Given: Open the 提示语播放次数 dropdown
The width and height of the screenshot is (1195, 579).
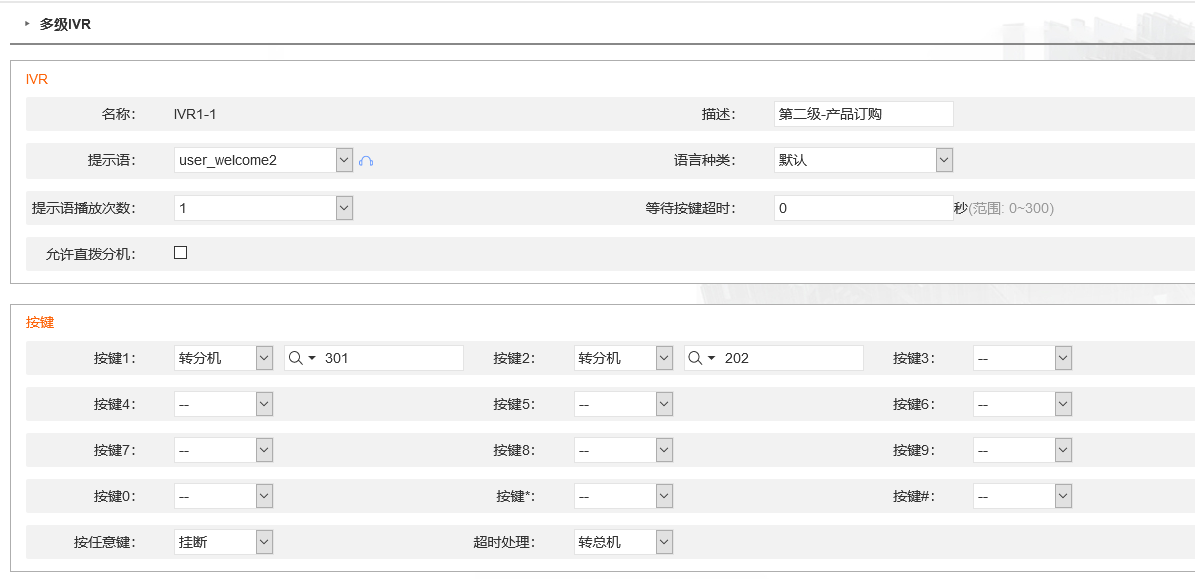Looking at the screenshot, I should (264, 208).
